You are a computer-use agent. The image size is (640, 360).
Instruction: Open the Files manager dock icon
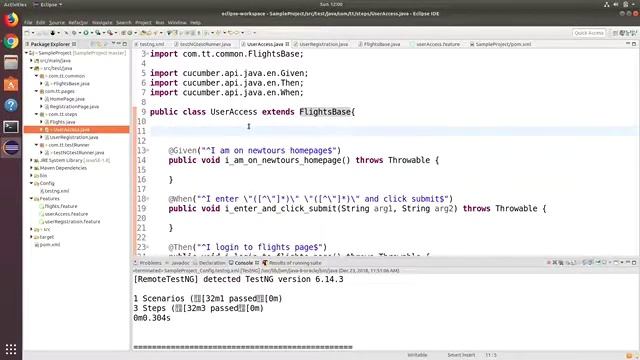click(x=11, y=63)
